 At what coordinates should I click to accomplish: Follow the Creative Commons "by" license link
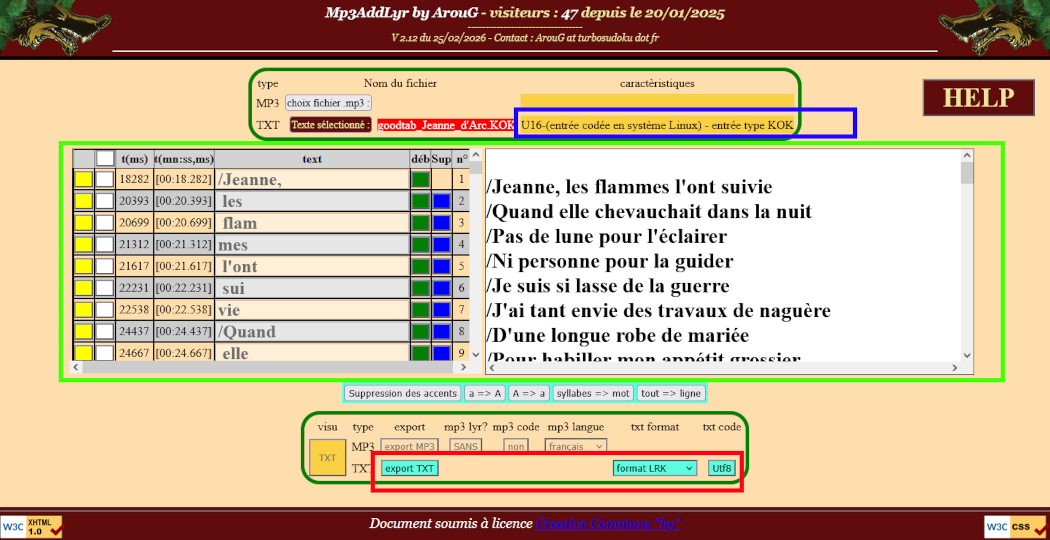tap(608, 524)
